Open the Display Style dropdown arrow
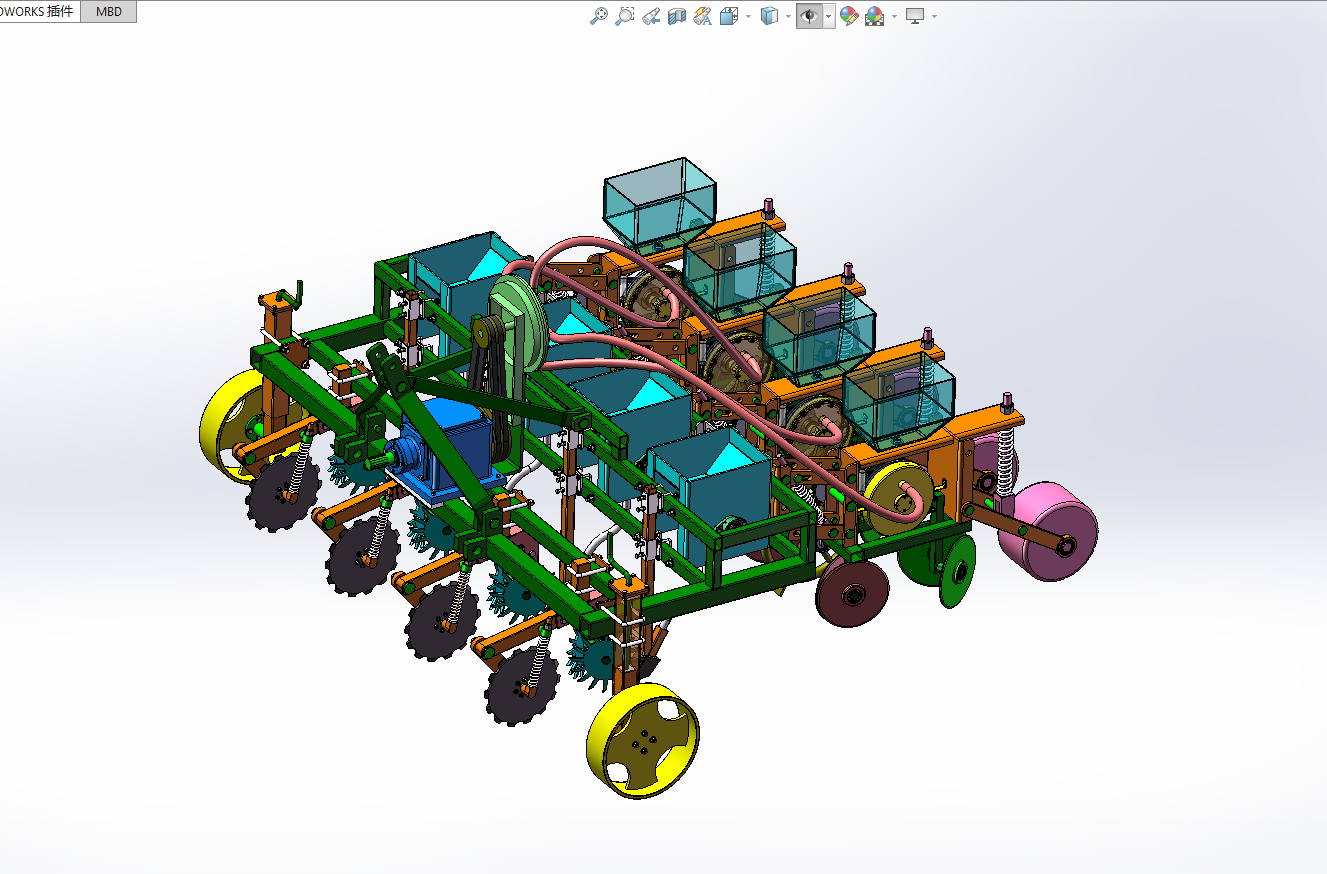This screenshot has height=874, width=1327. 788,16
